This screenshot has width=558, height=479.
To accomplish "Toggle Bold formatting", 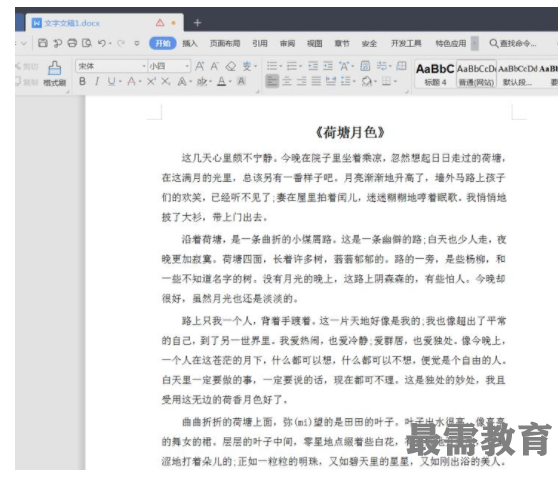I will click(x=82, y=81).
